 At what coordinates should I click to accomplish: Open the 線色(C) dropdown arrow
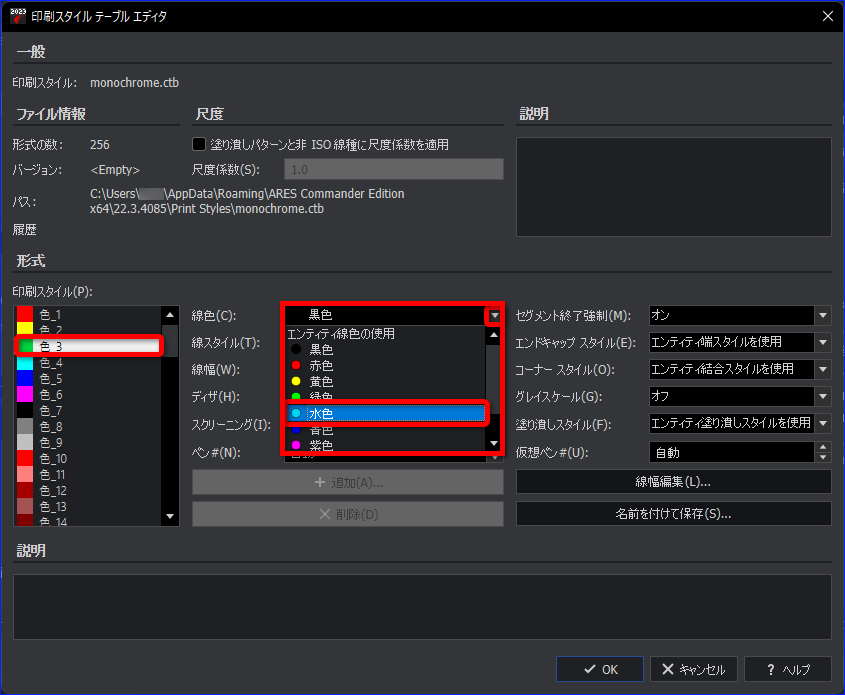point(494,315)
